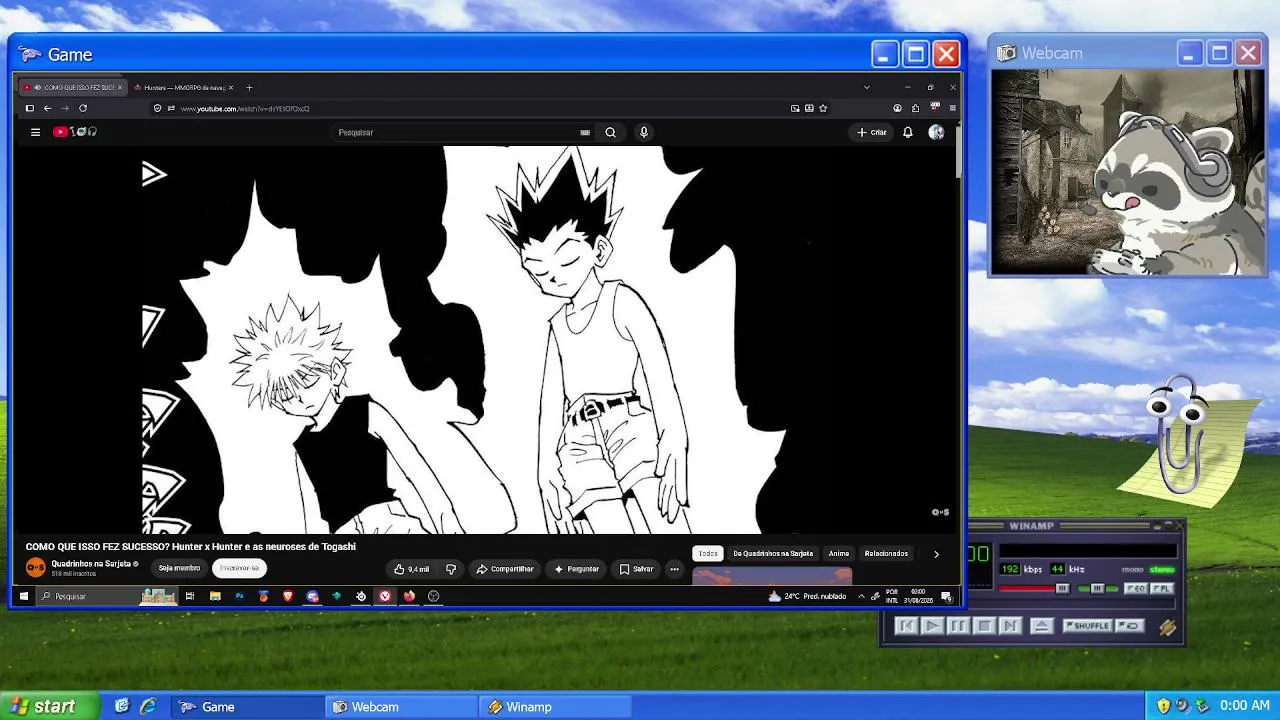This screenshot has width=1280, height=720.
Task: Click the Seja membro button
Action: [x=180, y=568]
